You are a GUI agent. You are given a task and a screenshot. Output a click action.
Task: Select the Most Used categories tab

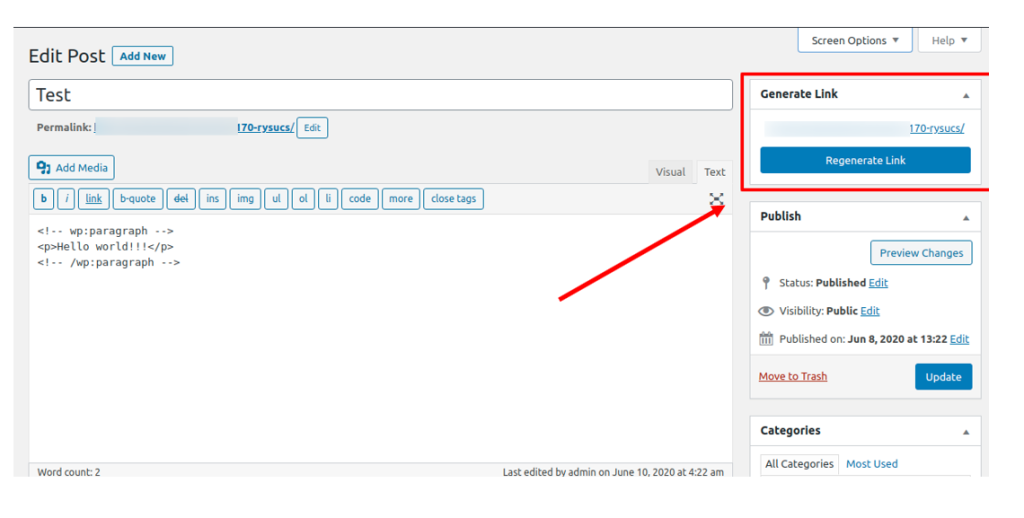872,464
